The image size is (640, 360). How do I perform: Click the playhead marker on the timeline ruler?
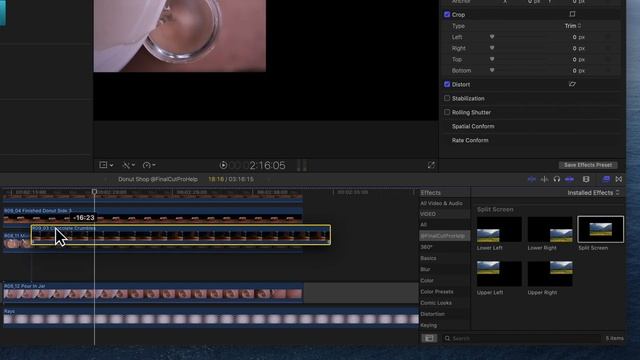click(x=94, y=191)
